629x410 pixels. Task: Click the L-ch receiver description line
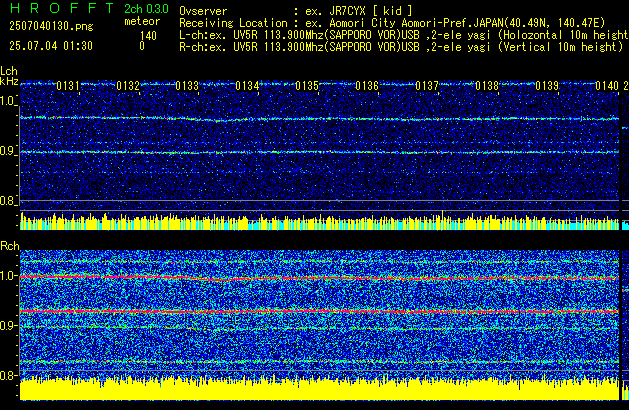(404, 35)
